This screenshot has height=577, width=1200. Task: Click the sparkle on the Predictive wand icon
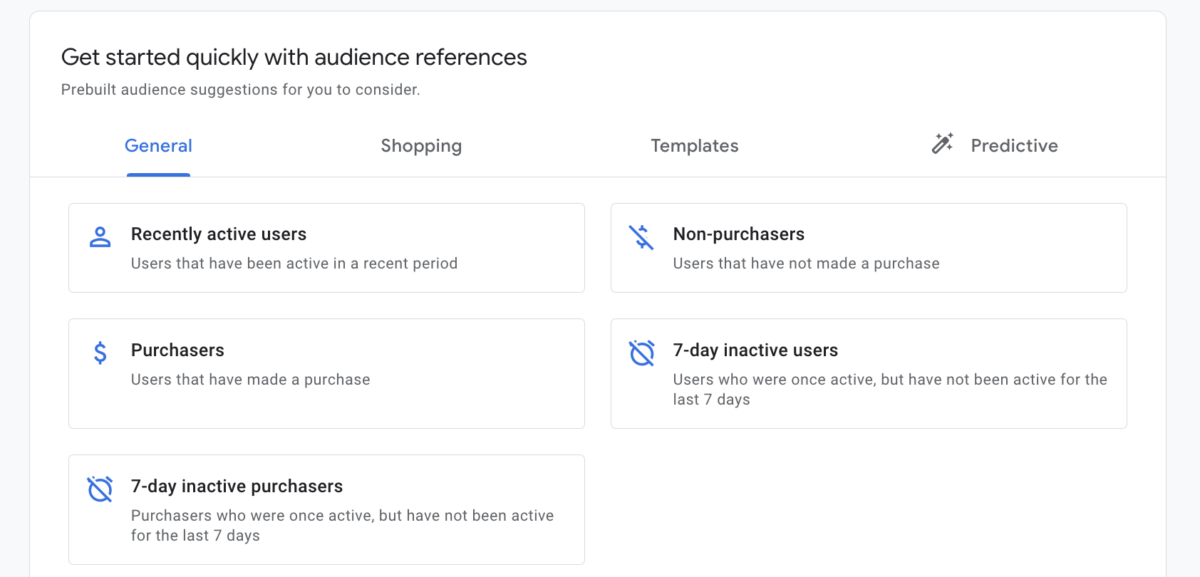click(x=949, y=136)
